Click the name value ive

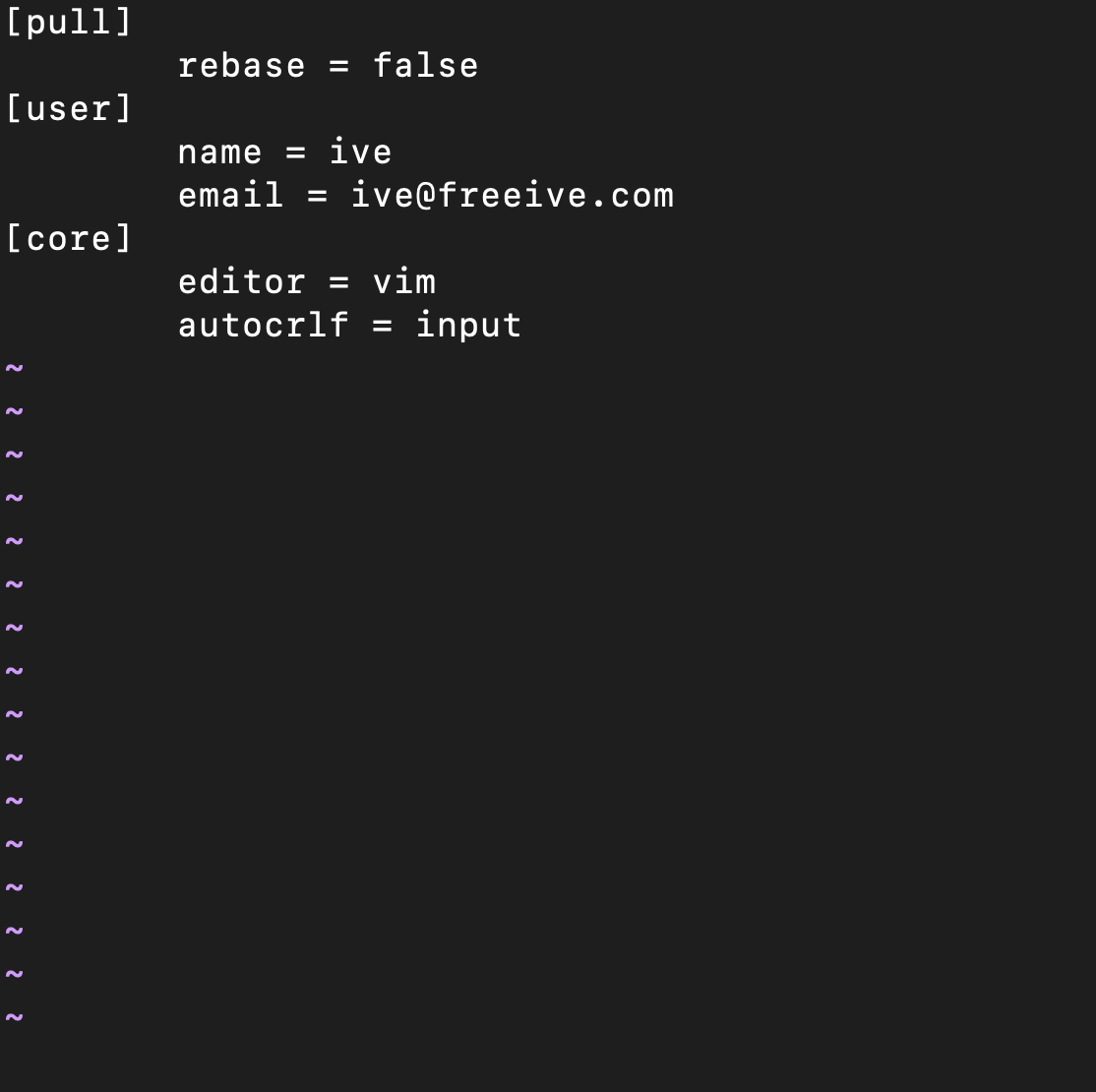click(361, 152)
